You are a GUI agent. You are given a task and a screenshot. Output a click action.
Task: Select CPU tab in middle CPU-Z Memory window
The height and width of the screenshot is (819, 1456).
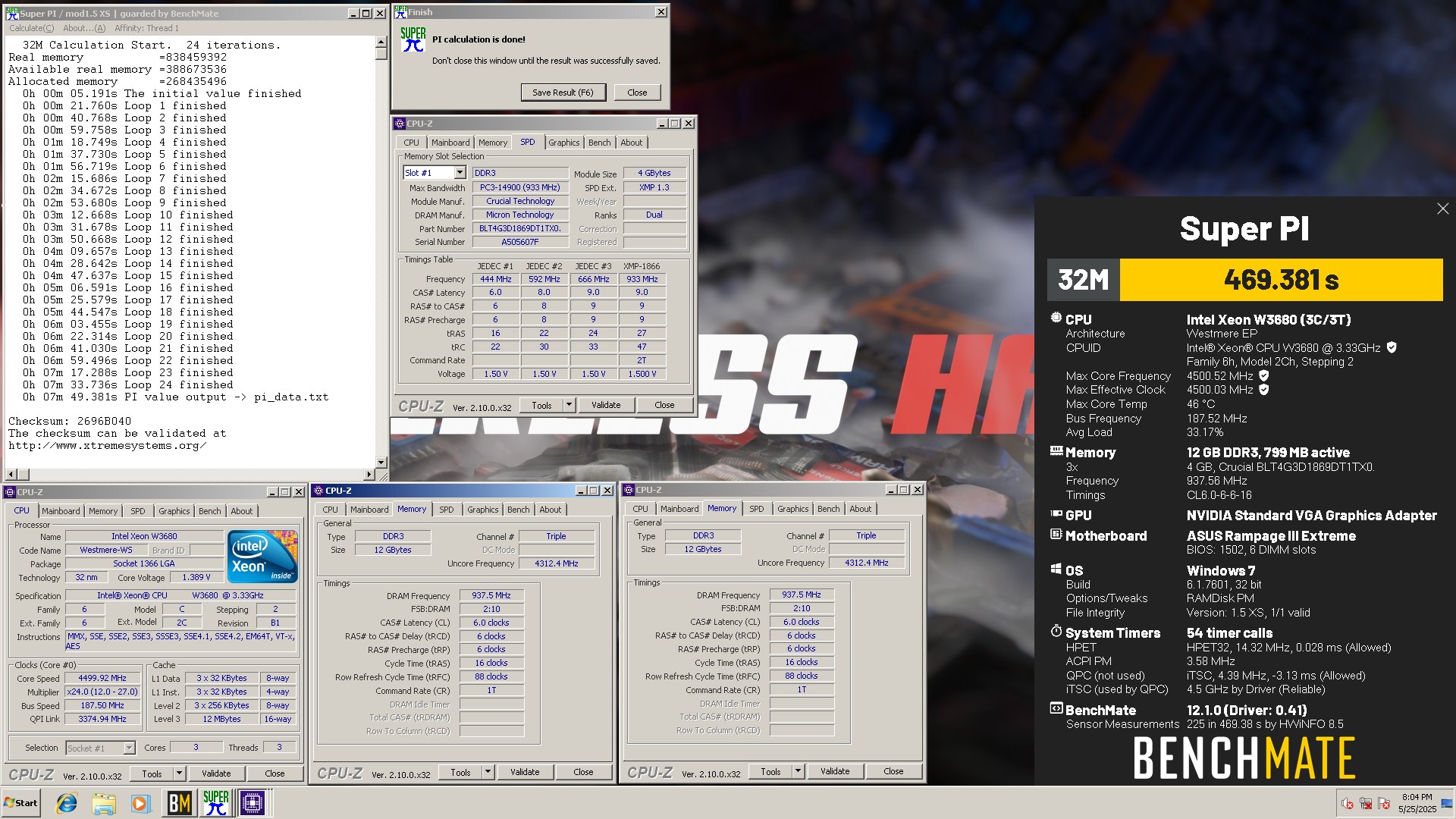coord(330,510)
